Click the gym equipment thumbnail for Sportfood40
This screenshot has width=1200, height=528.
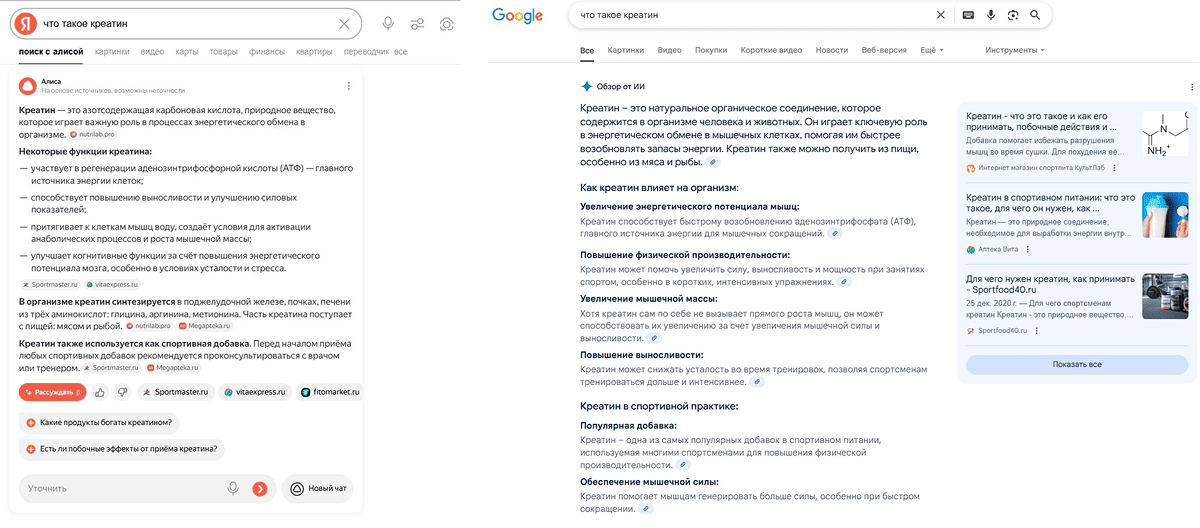coord(1165,297)
